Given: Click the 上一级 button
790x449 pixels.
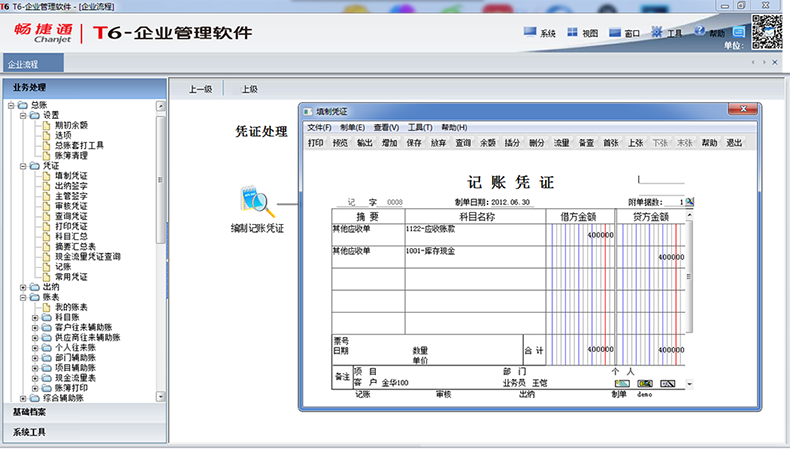Looking at the screenshot, I should (x=201, y=89).
